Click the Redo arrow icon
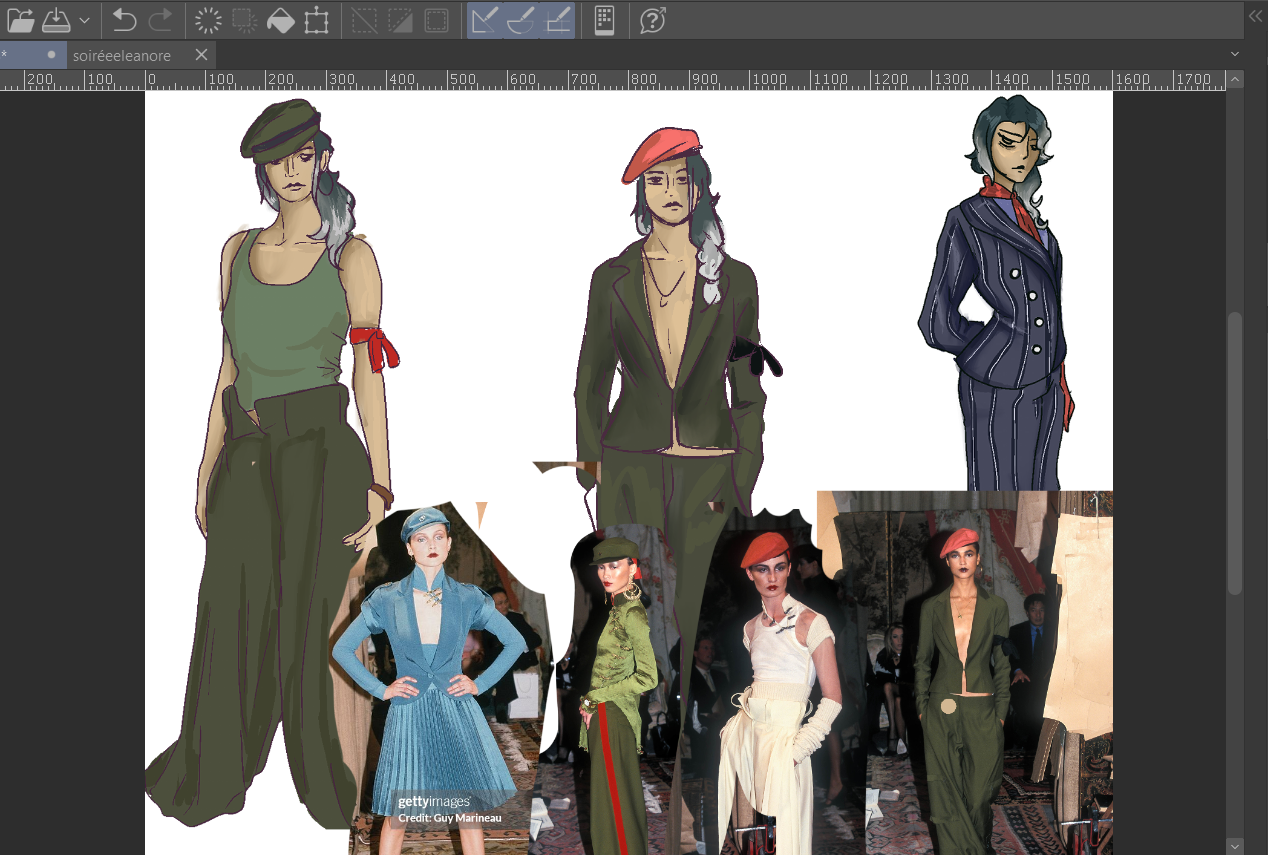 pos(160,20)
